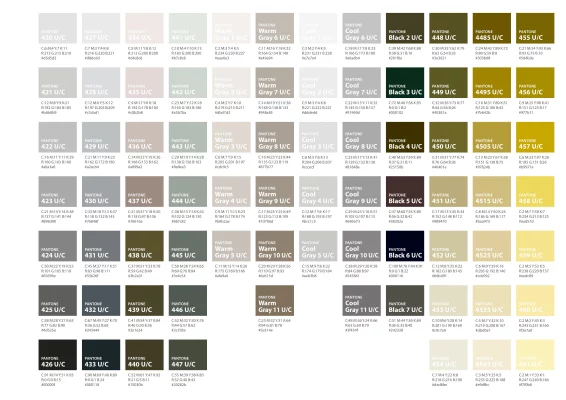Screen dimensions: 566x400
Task: Click the Cool Gray 7 U/C swatch
Action: pyautogui.click(x=362, y=83)
